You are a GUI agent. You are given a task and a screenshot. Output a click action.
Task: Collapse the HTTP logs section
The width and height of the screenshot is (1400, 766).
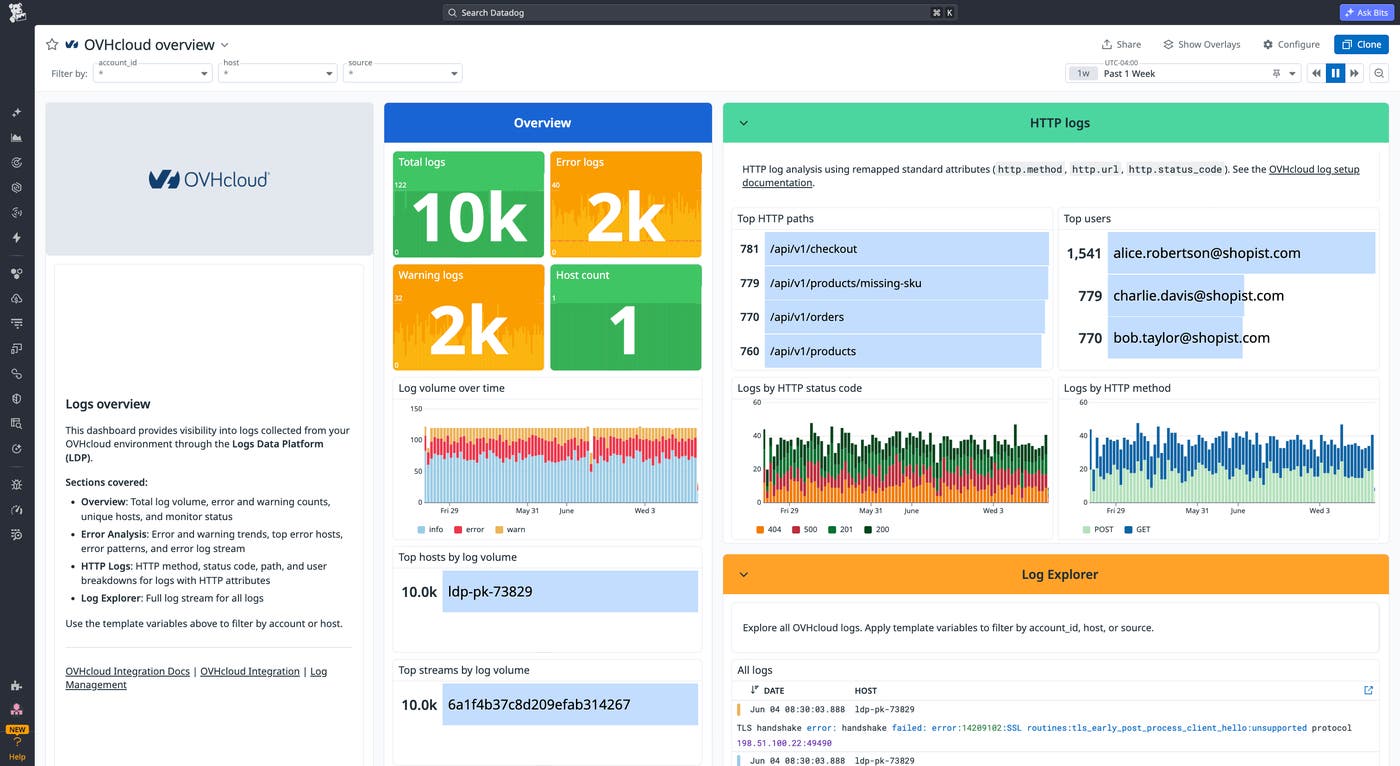pos(743,123)
